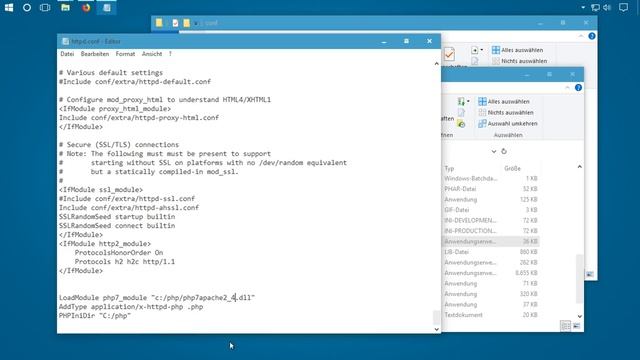Click the line 'AddType application/x-httpd-php .php'
This screenshot has width=640, height=360.
pyautogui.click(x=131, y=307)
